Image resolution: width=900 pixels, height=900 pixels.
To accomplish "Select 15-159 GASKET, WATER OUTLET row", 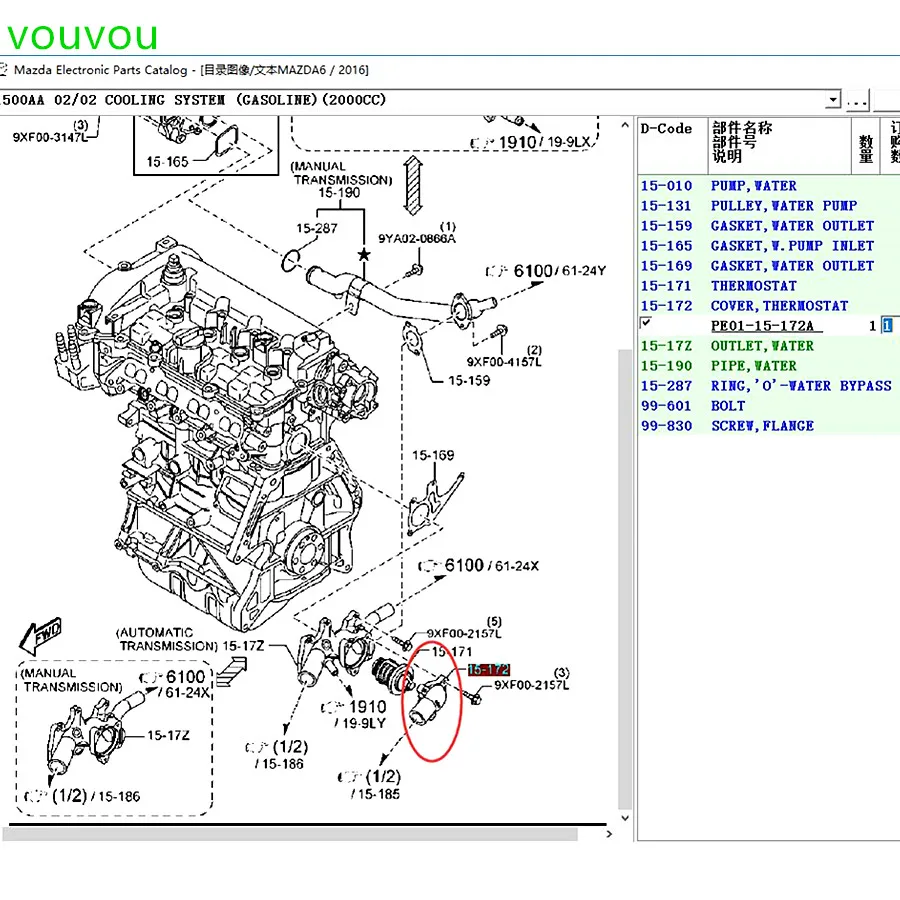I will pyautogui.click(x=769, y=226).
